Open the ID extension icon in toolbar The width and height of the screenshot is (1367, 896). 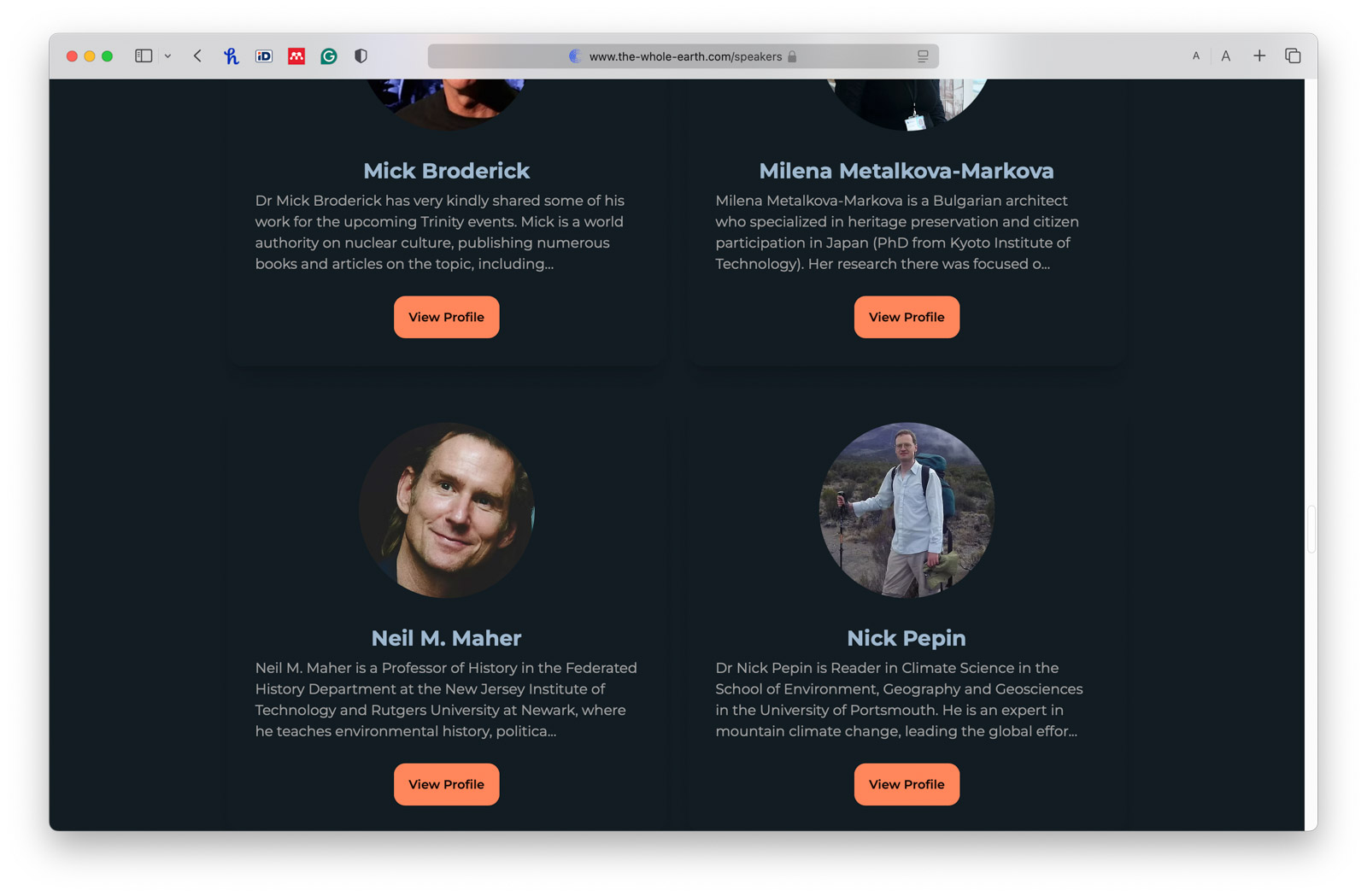click(264, 56)
